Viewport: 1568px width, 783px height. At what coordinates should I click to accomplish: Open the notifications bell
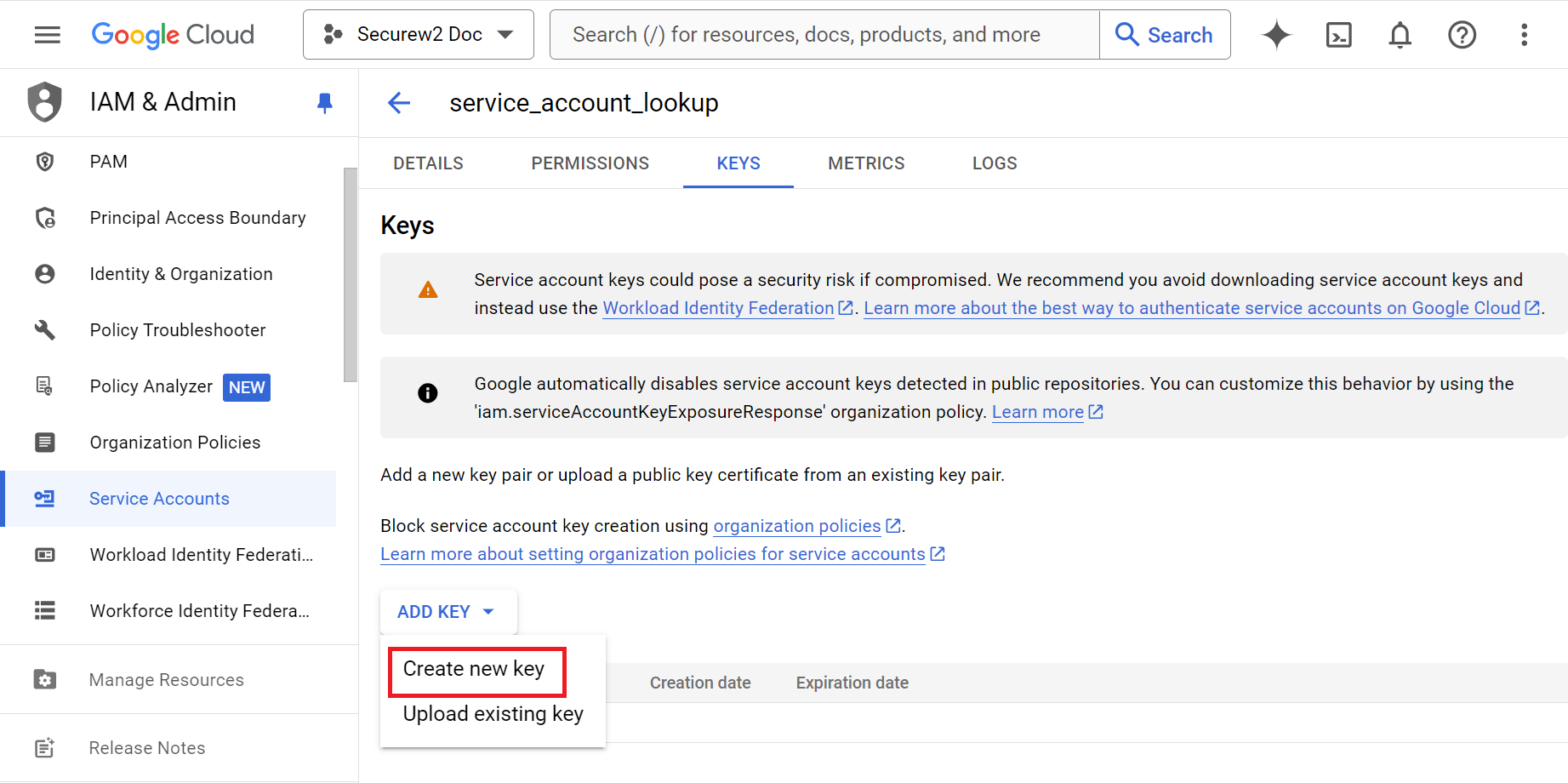tap(1400, 35)
